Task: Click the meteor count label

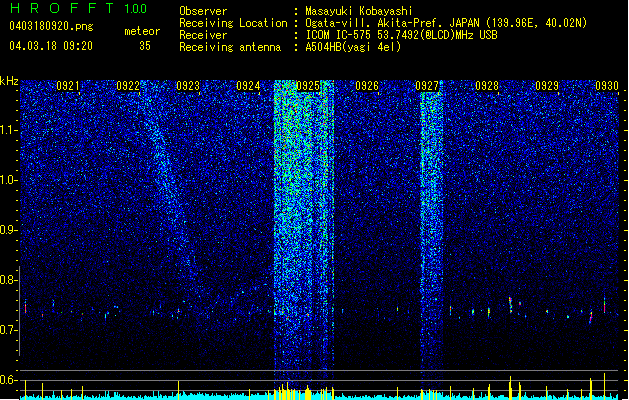Action: pos(142,31)
